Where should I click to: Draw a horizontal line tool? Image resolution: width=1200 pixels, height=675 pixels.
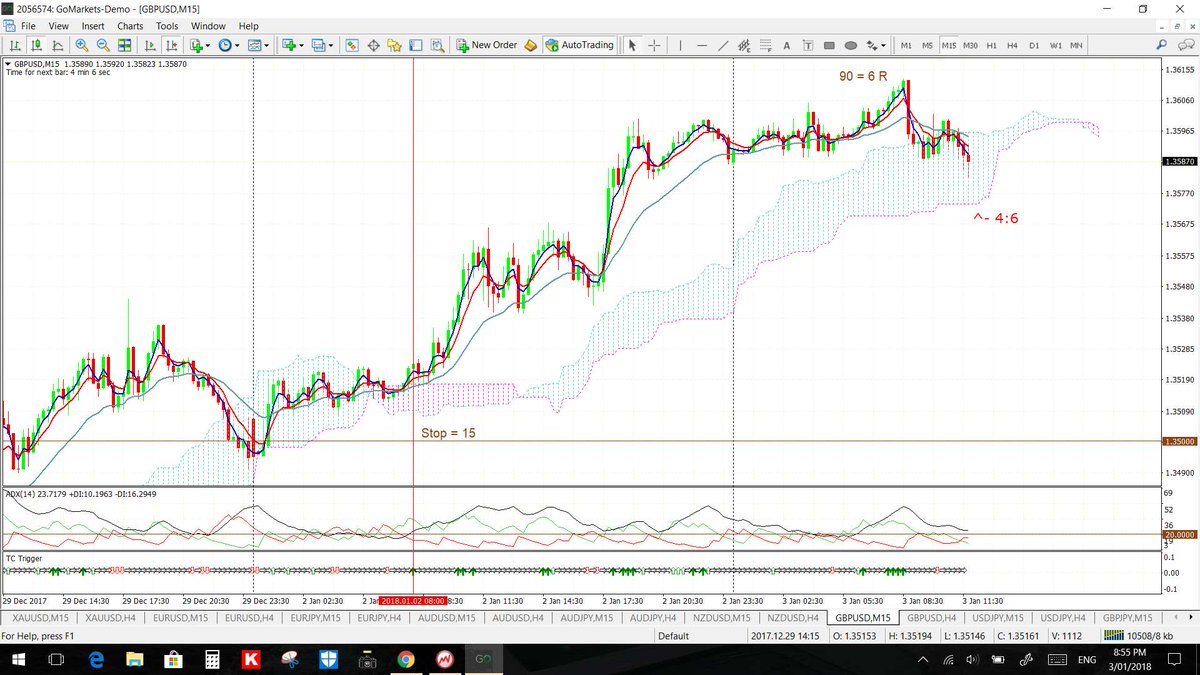(702, 45)
